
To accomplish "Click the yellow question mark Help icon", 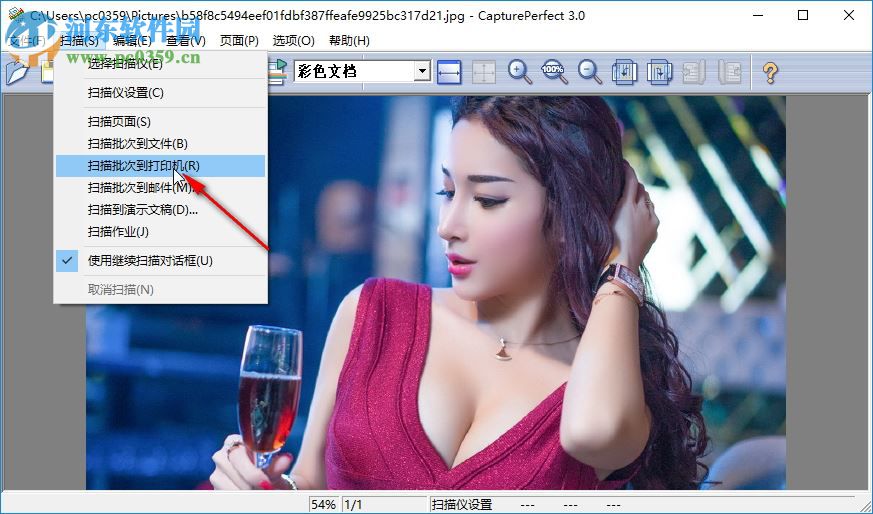I will [x=770, y=72].
